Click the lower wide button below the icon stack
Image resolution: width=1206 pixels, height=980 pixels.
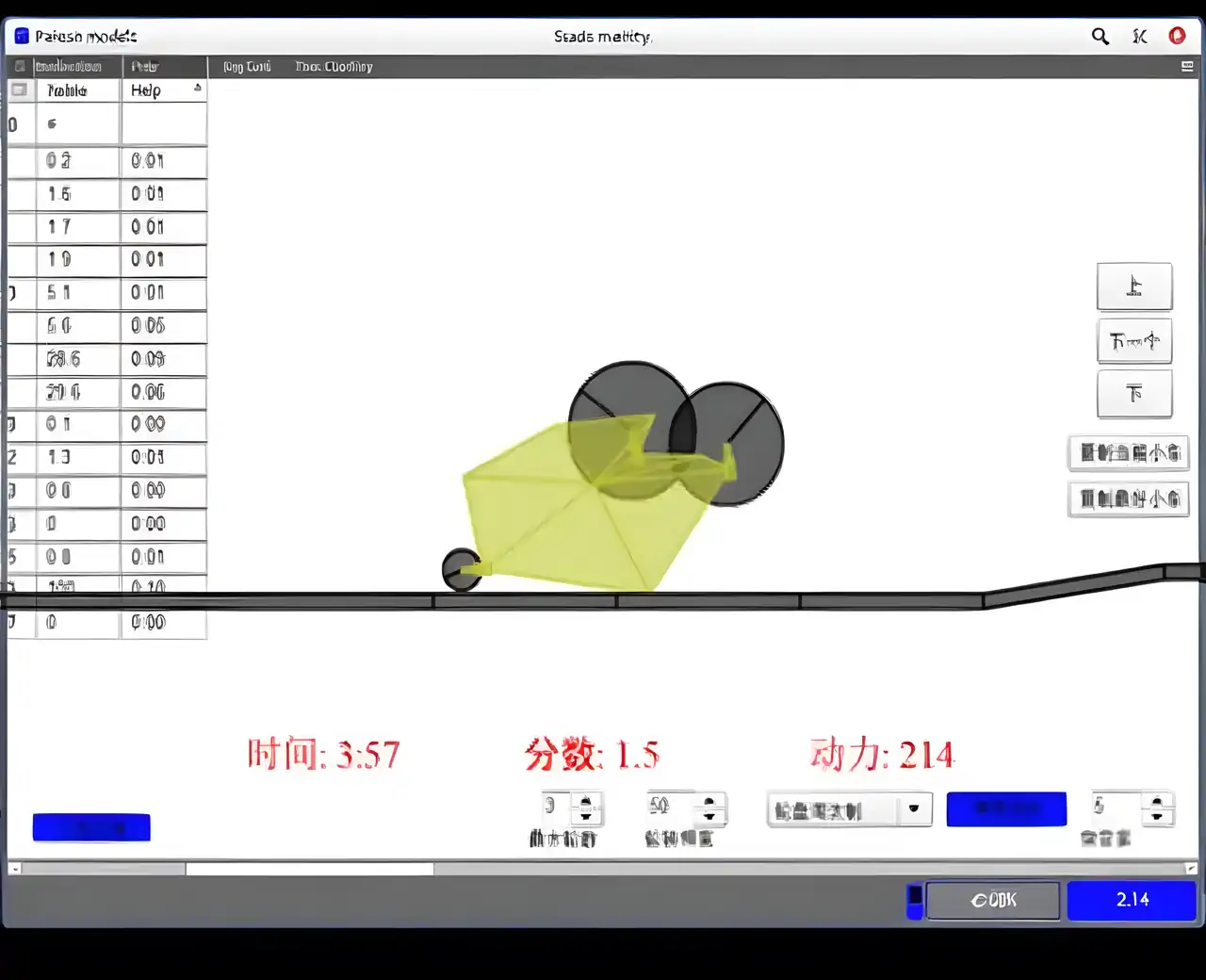[1129, 498]
